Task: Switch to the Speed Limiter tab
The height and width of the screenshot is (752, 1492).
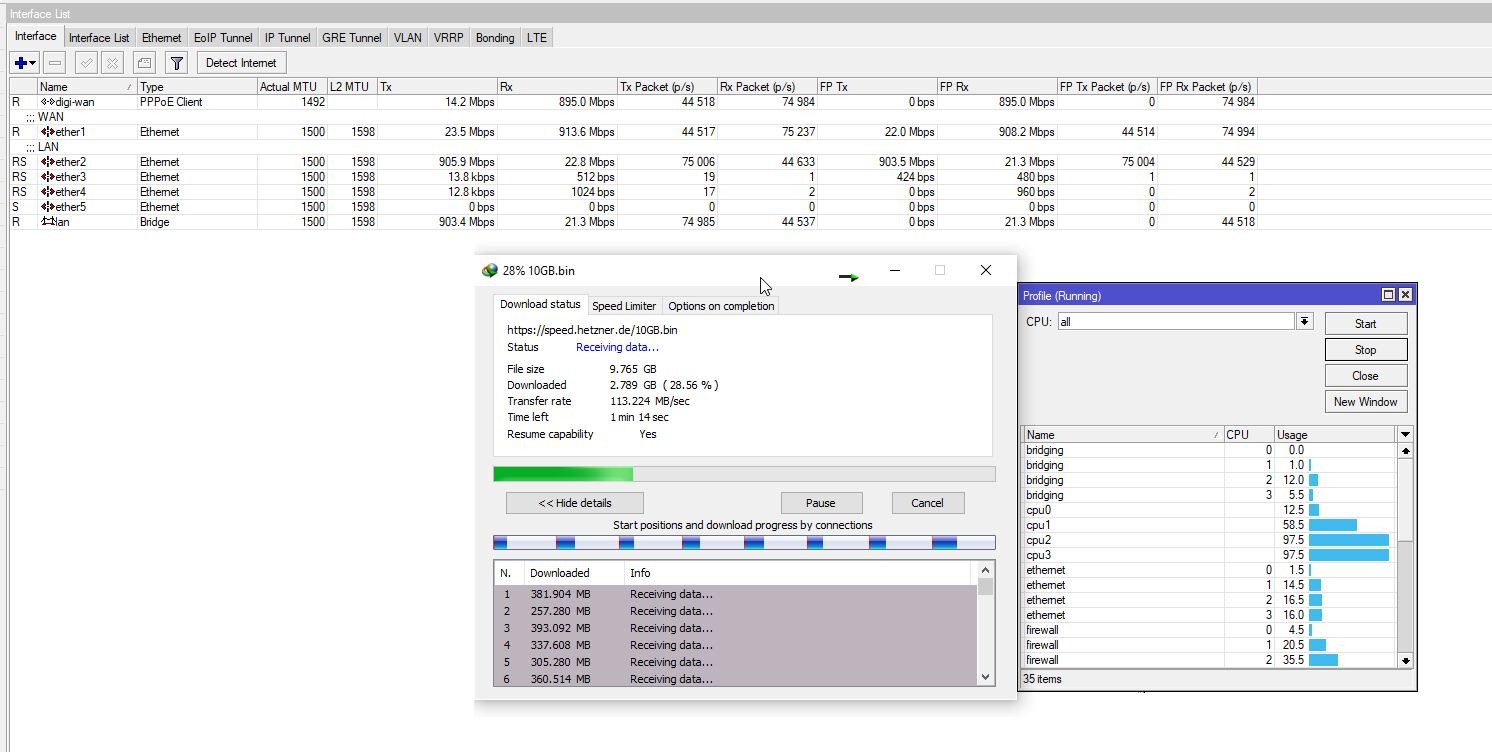Action: 624,306
